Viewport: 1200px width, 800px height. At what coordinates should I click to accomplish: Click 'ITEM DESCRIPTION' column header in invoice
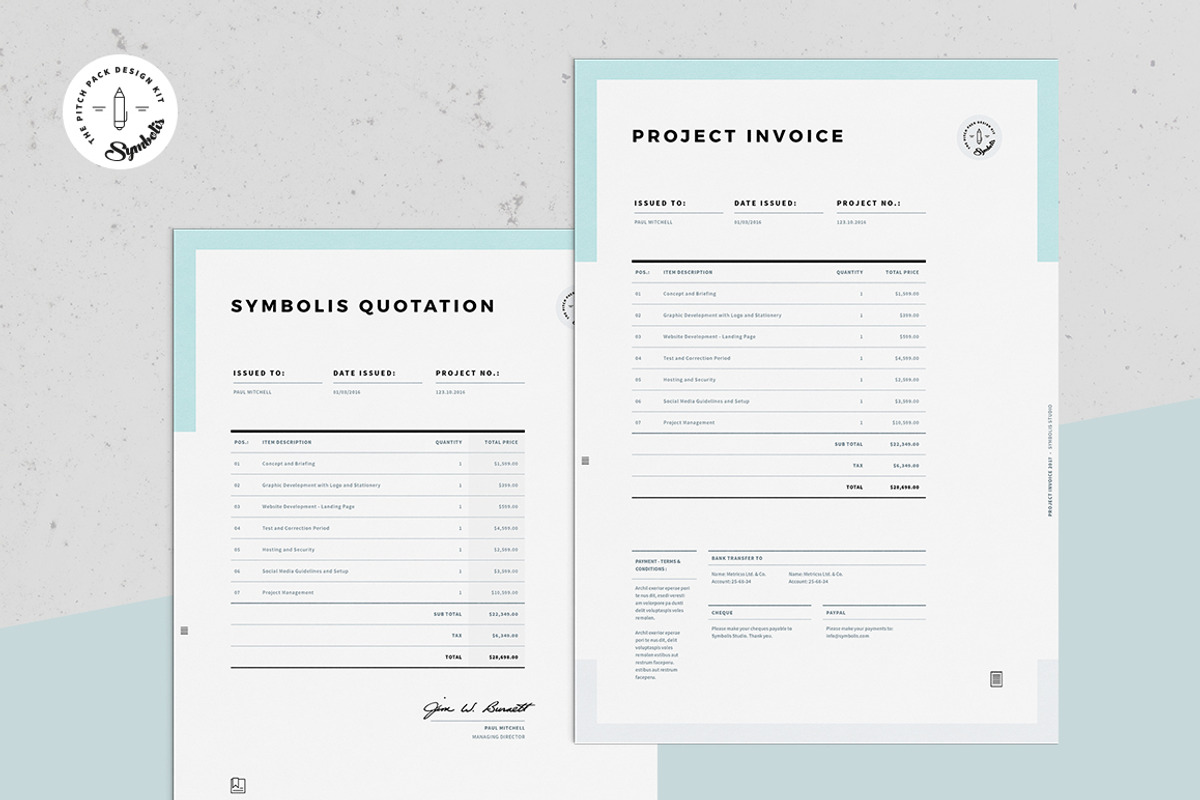[688, 272]
